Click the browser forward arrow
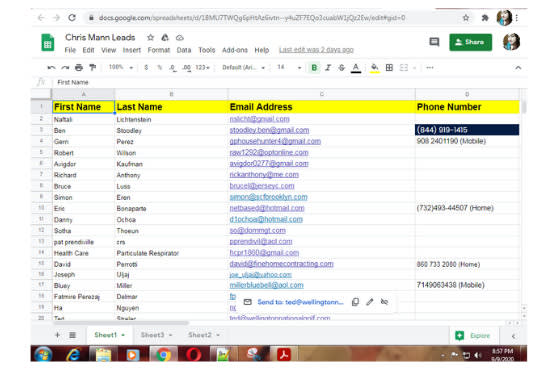 (x=56, y=18)
